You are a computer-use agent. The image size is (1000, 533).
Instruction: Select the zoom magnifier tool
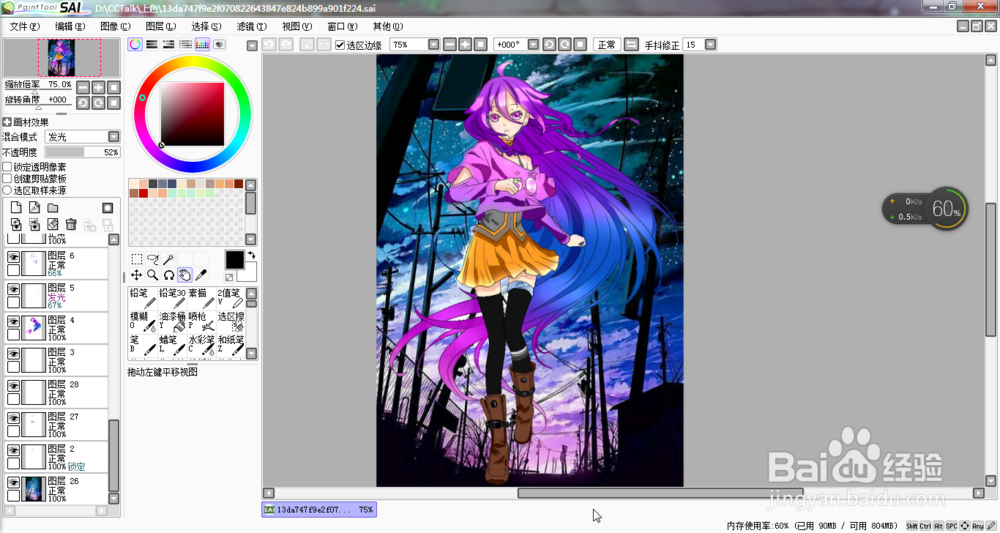pyautogui.click(x=152, y=275)
